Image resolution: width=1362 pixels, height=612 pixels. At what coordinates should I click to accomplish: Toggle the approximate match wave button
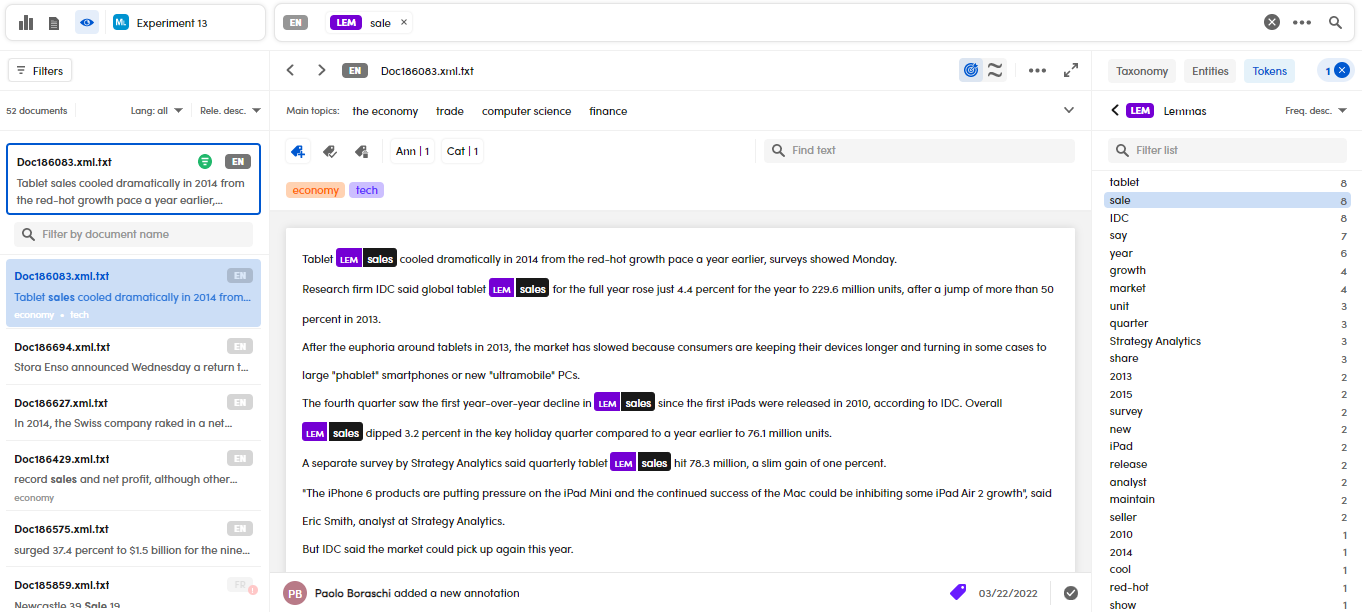tap(995, 70)
